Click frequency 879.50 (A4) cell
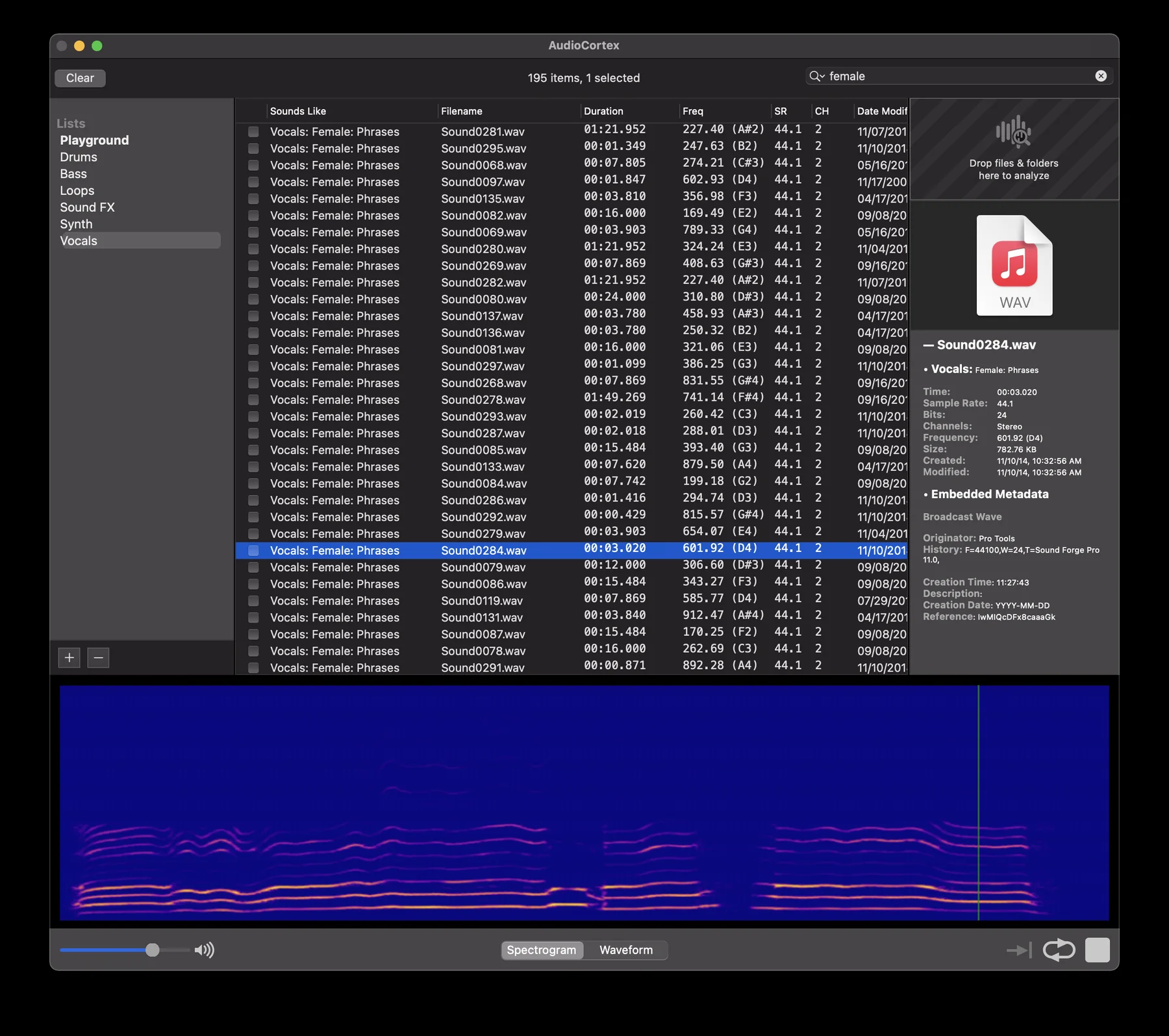This screenshot has height=1036, width=1169. click(x=720, y=464)
